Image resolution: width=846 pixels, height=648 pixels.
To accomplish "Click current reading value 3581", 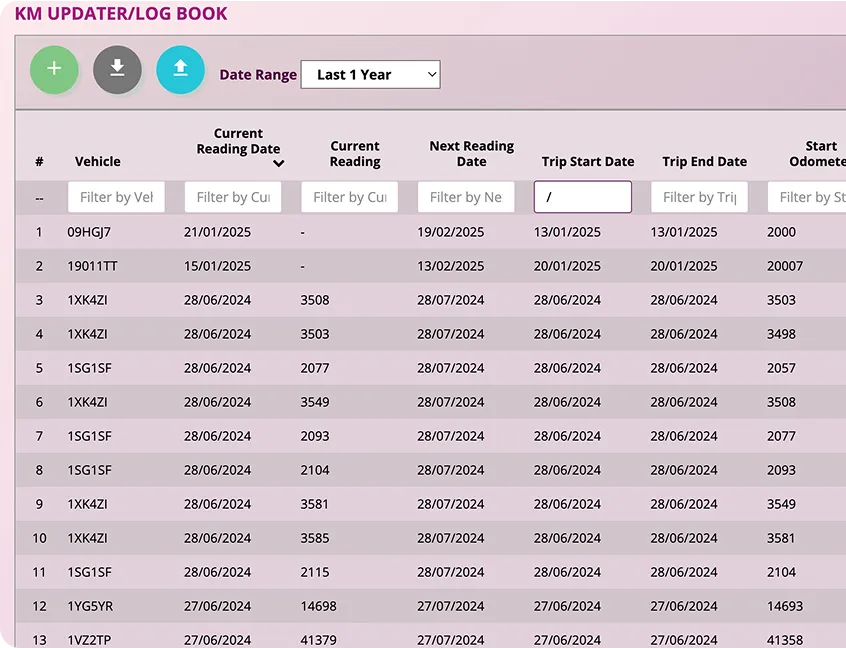I will click(x=314, y=504).
